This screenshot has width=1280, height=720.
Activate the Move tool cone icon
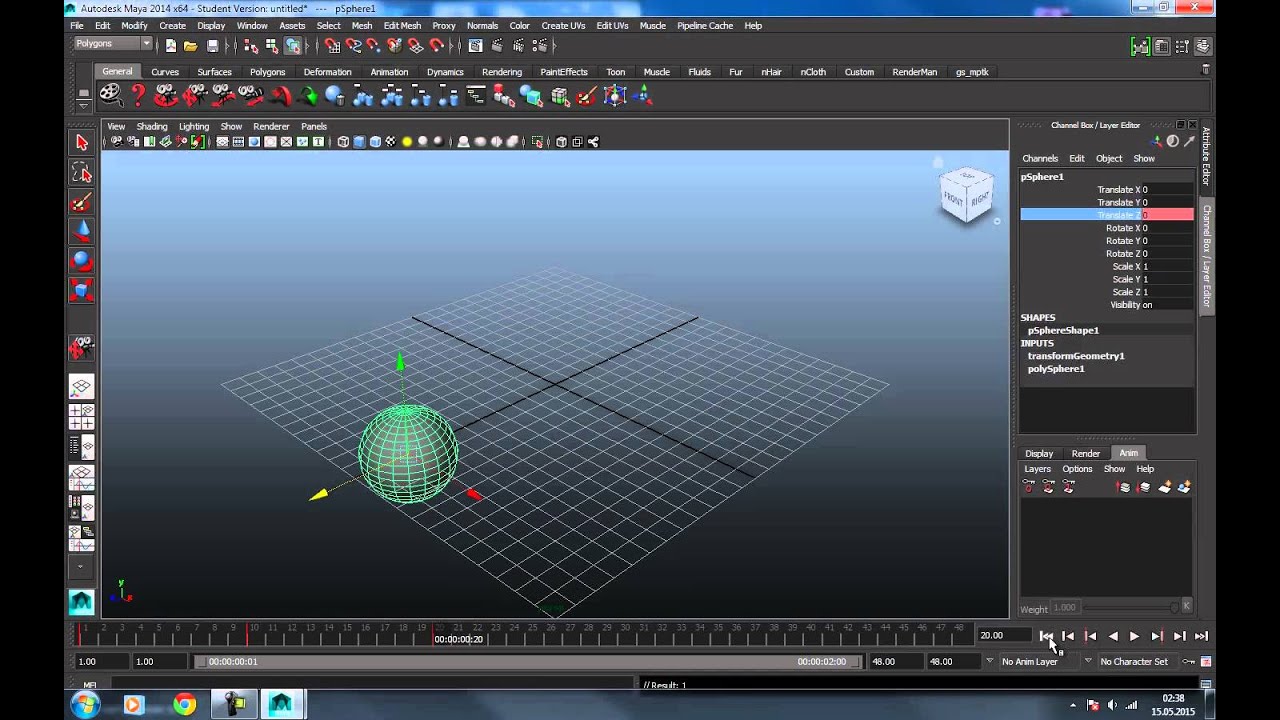click(82, 232)
